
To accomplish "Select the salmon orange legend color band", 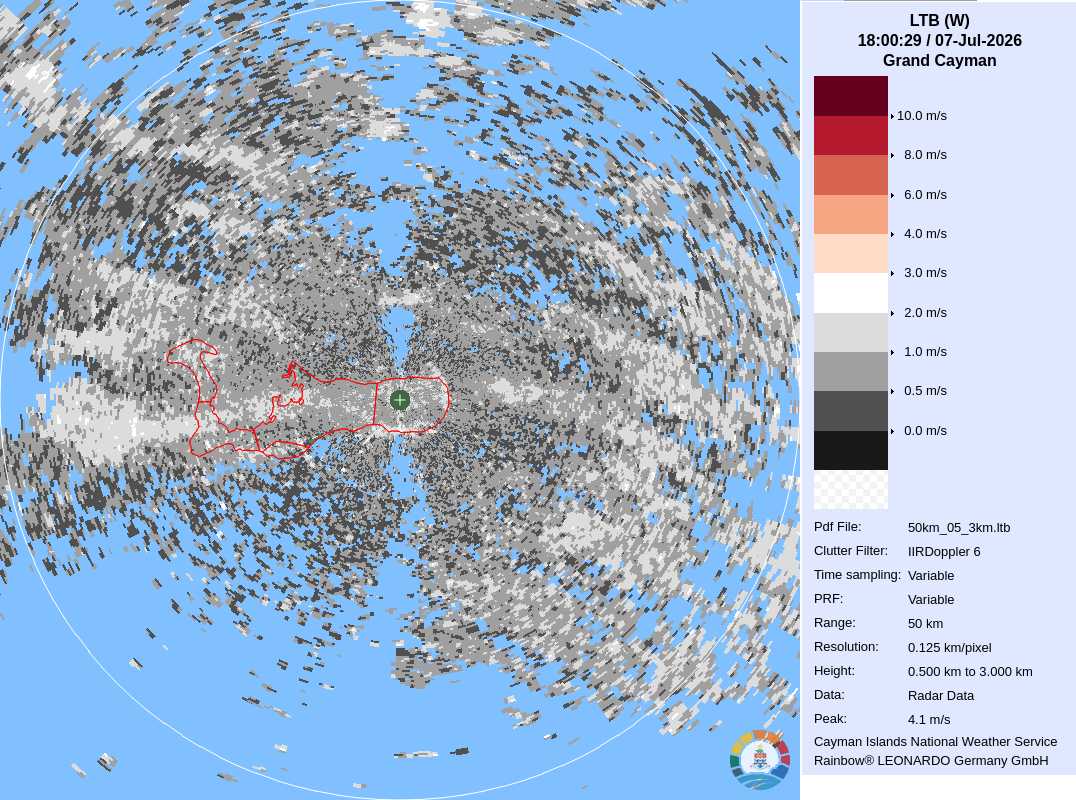I will coord(851,215).
